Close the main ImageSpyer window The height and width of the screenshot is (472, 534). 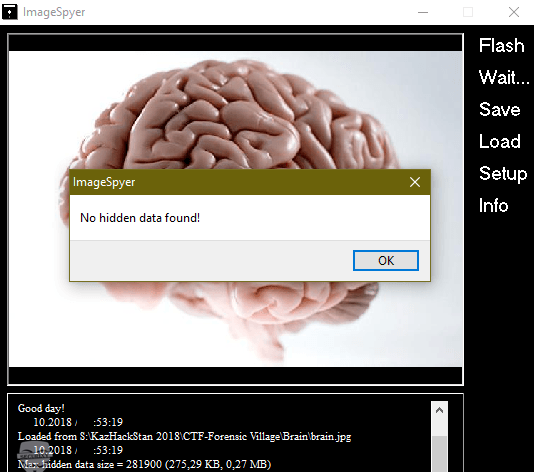tap(514, 12)
